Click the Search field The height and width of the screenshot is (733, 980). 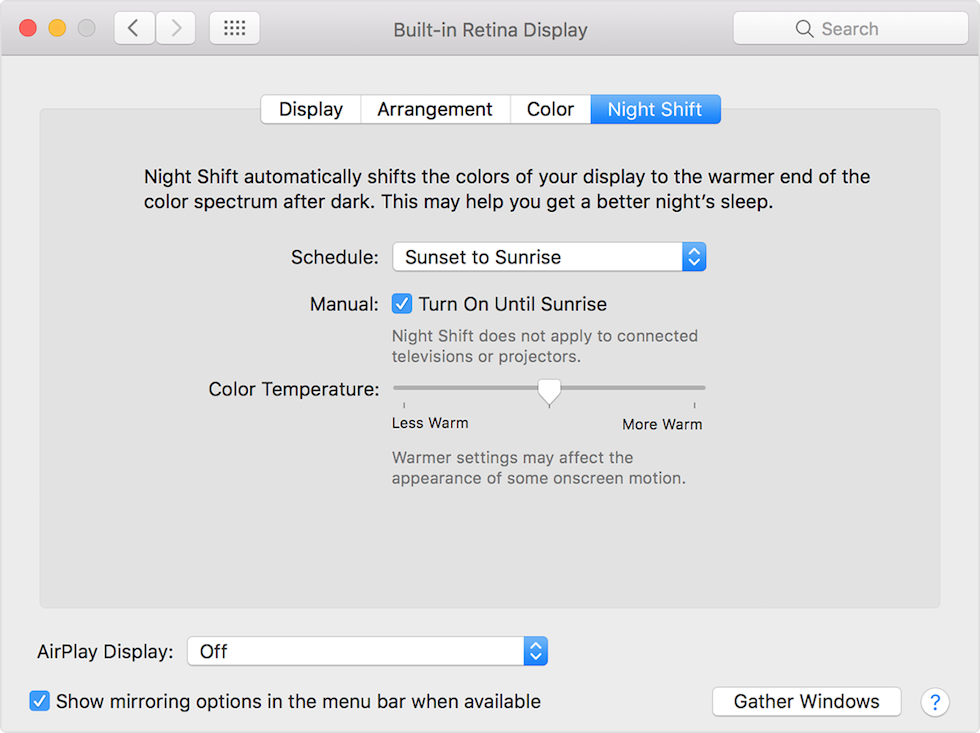pos(851,29)
